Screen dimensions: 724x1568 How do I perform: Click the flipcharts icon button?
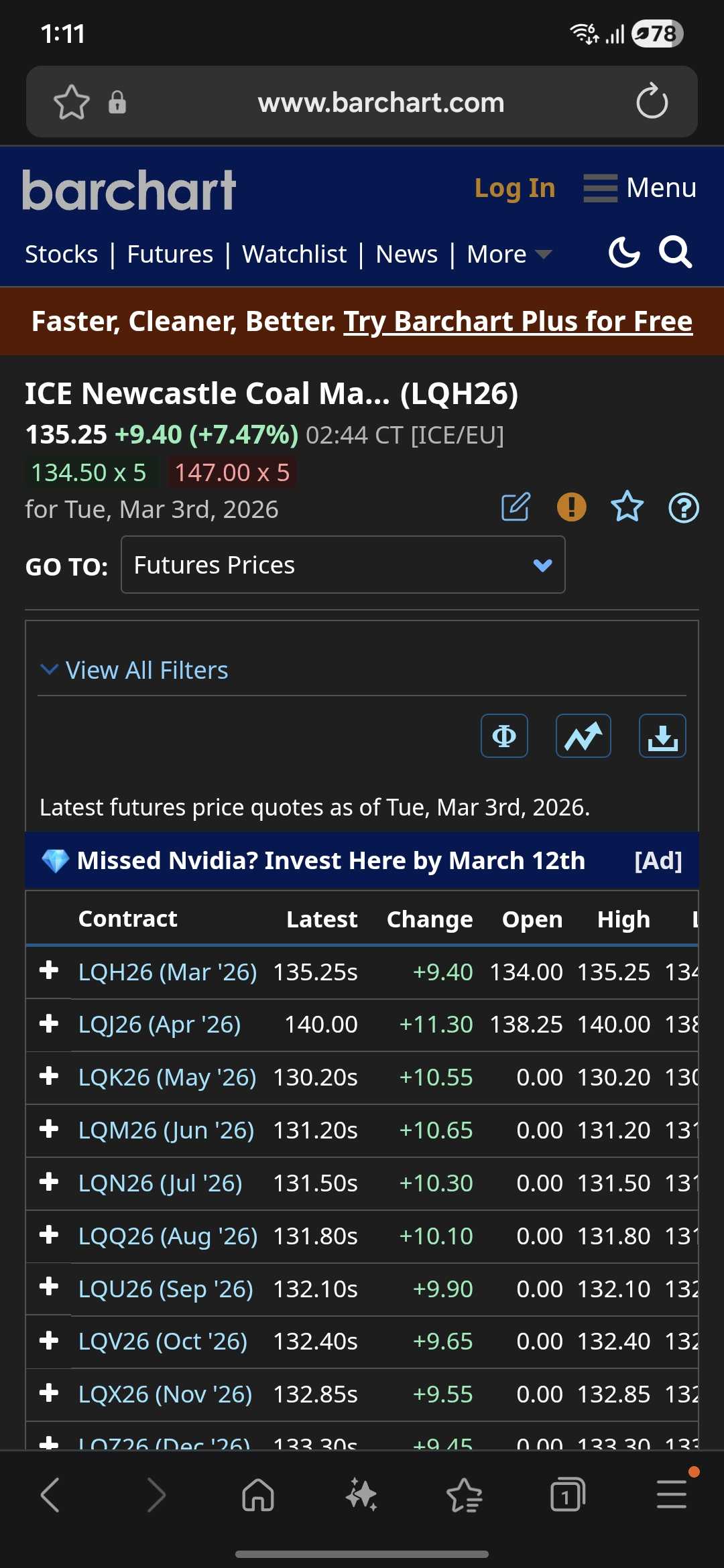pyautogui.click(x=504, y=736)
